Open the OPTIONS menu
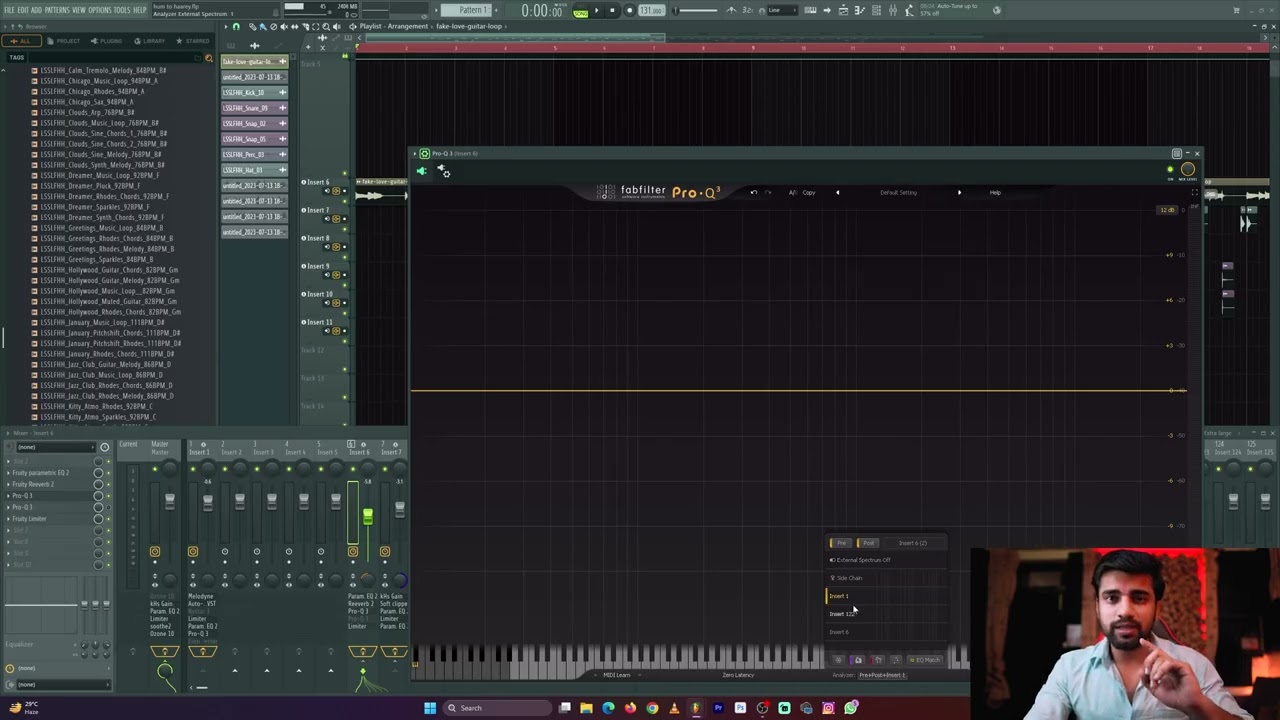 [x=100, y=10]
